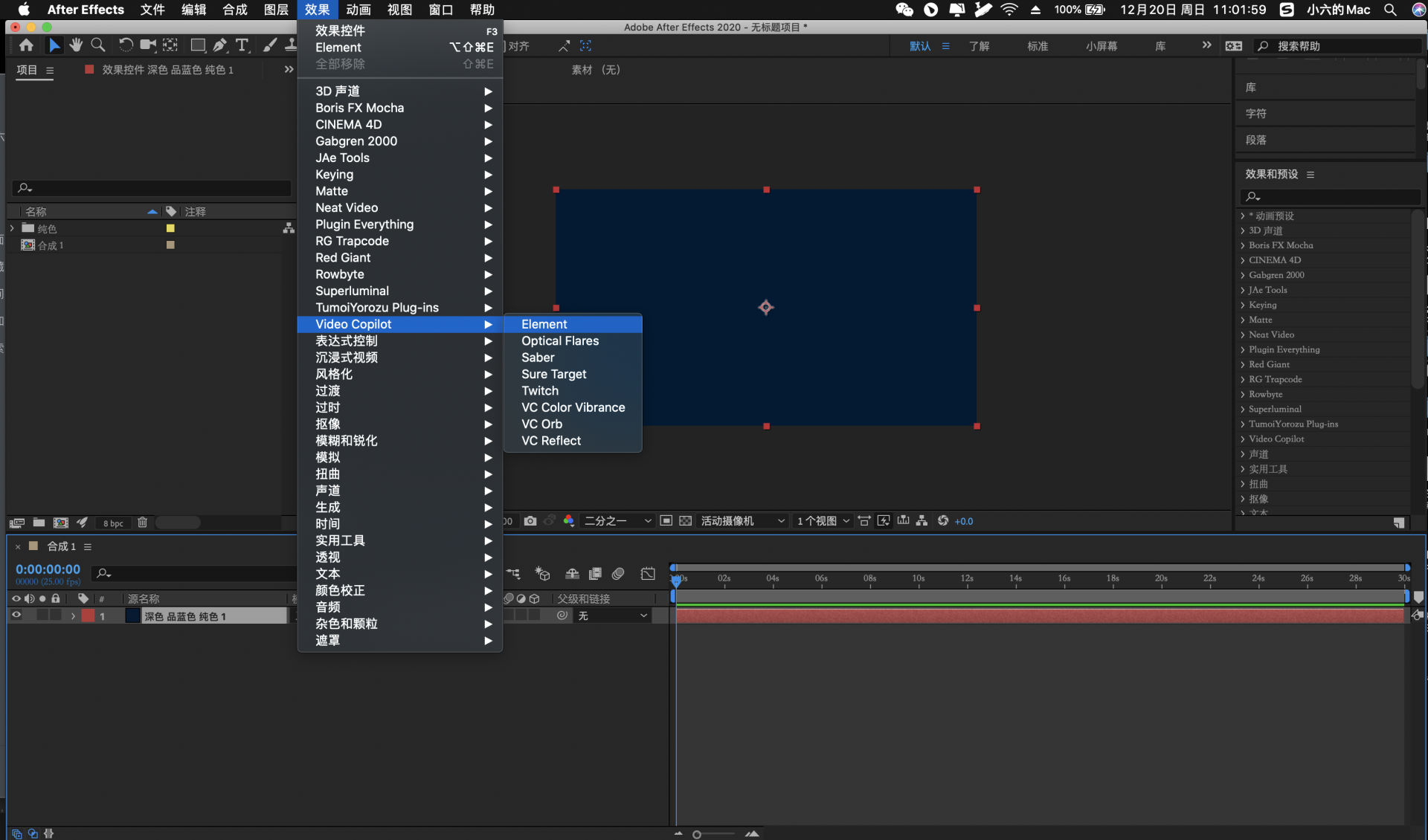Open RG Trapcode effects submenu
The image size is (1428, 840).
pyautogui.click(x=400, y=241)
